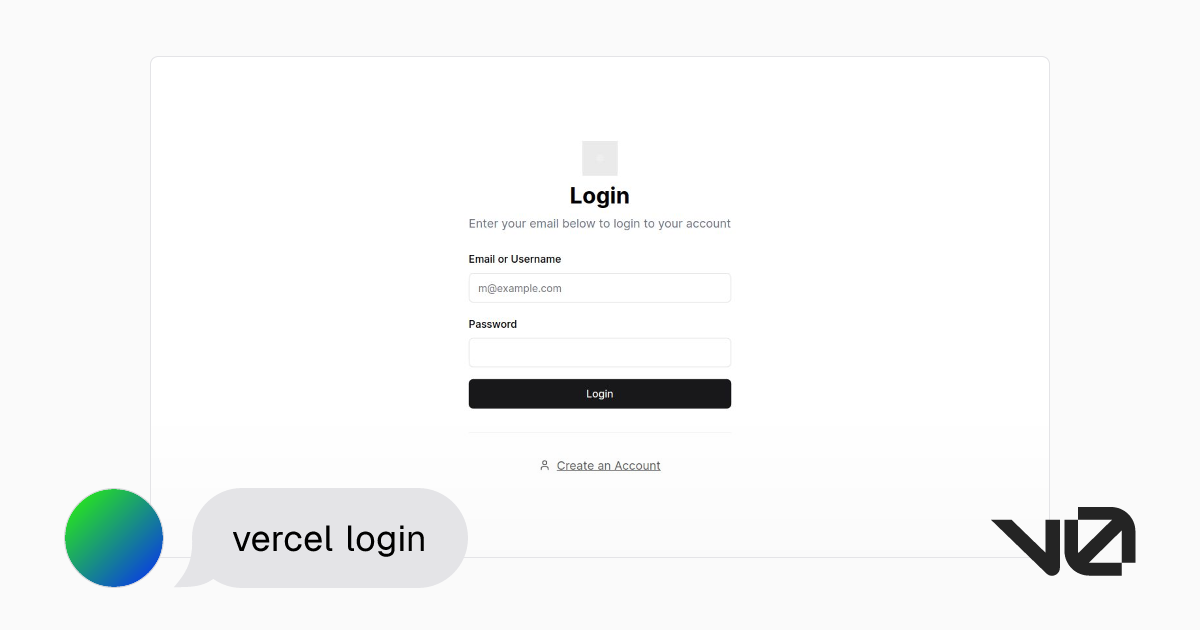
Task: Click the bold "Login" heading
Action: (600, 195)
